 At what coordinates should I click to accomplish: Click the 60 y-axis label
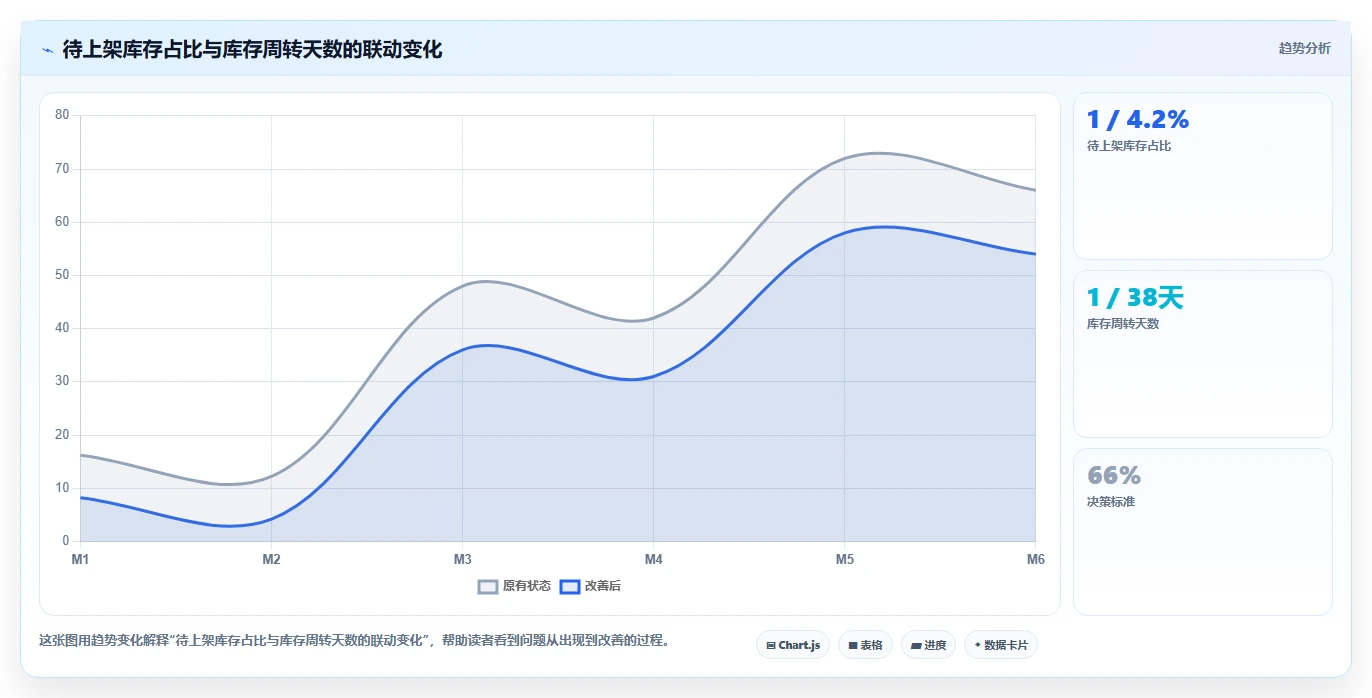click(62, 222)
